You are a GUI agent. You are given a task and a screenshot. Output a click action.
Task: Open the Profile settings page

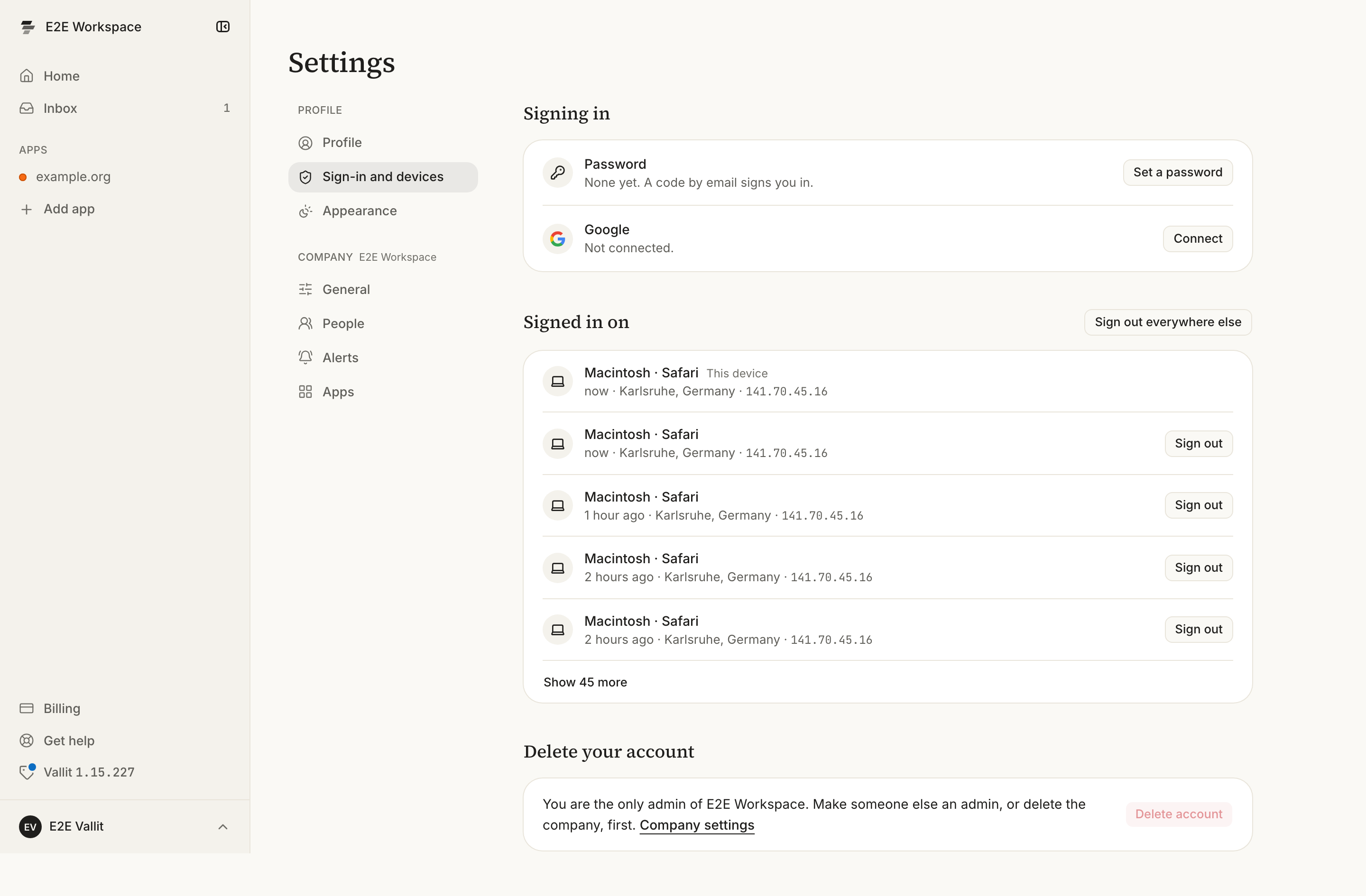[x=383, y=143]
